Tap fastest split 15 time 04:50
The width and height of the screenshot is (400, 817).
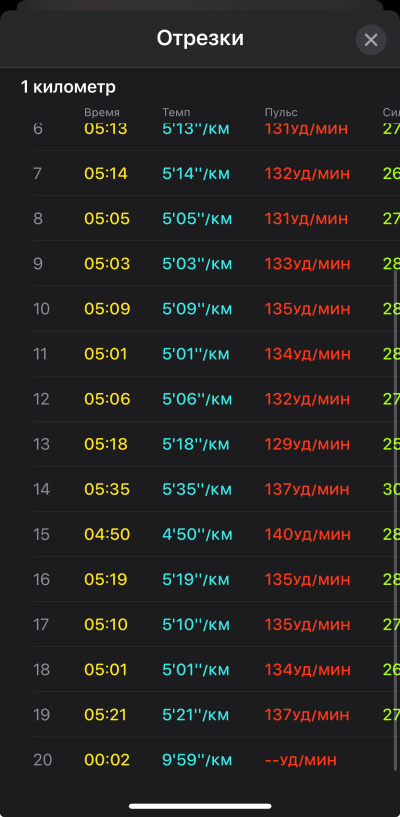[x=107, y=535]
